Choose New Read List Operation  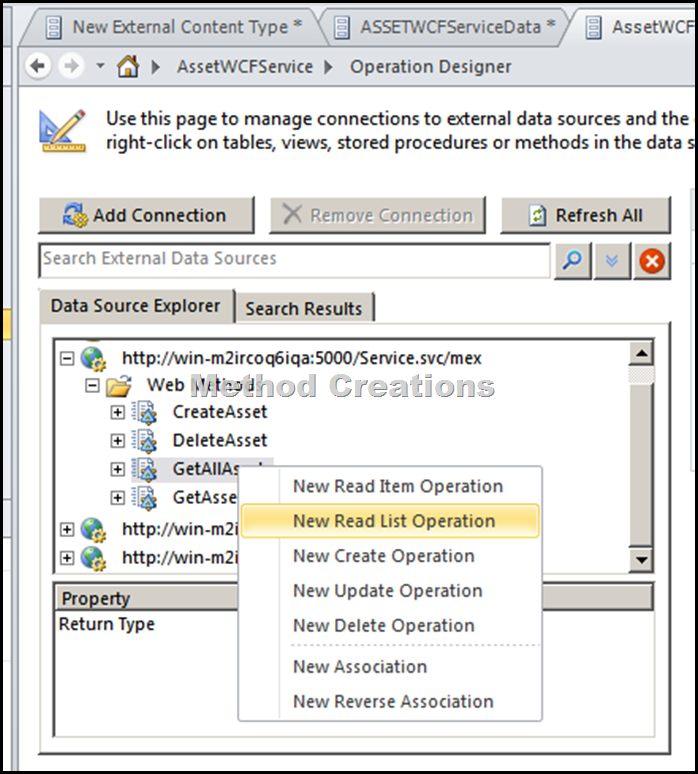pos(393,521)
